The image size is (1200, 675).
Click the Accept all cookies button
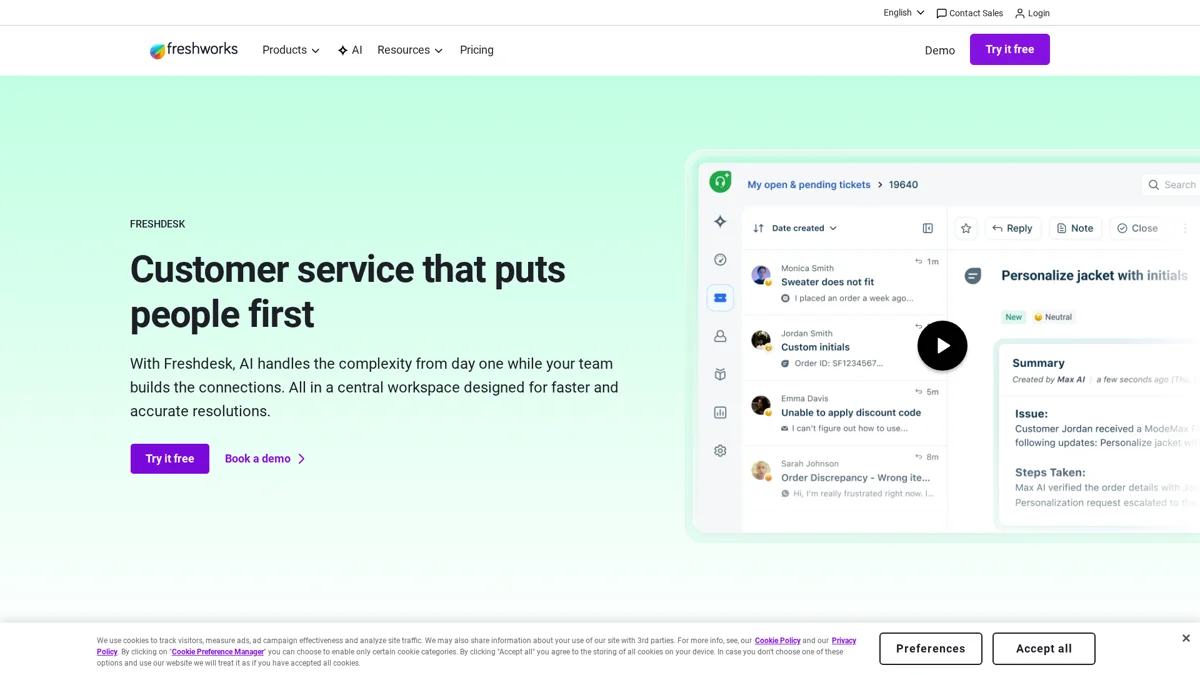tap(1044, 649)
